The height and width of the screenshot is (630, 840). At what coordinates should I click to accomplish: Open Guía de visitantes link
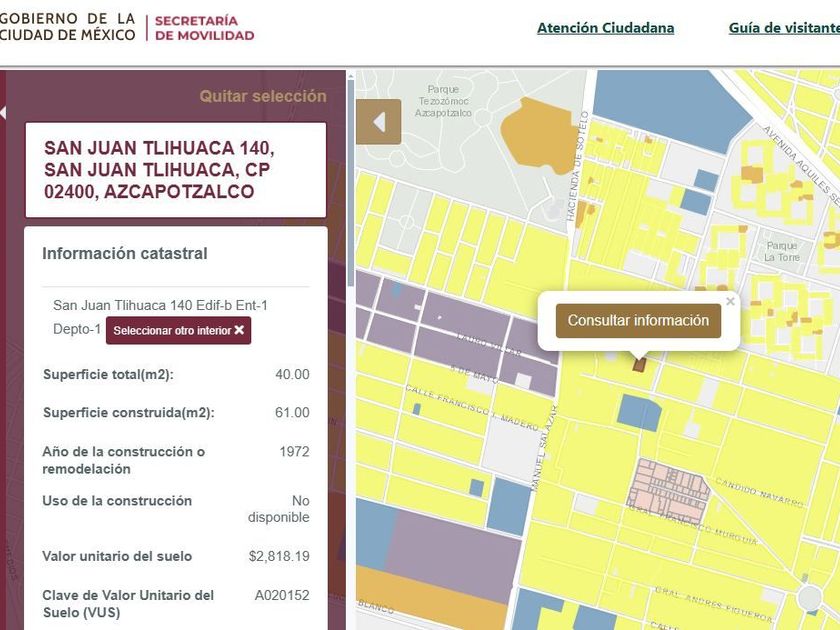pyautogui.click(x=784, y=28)
